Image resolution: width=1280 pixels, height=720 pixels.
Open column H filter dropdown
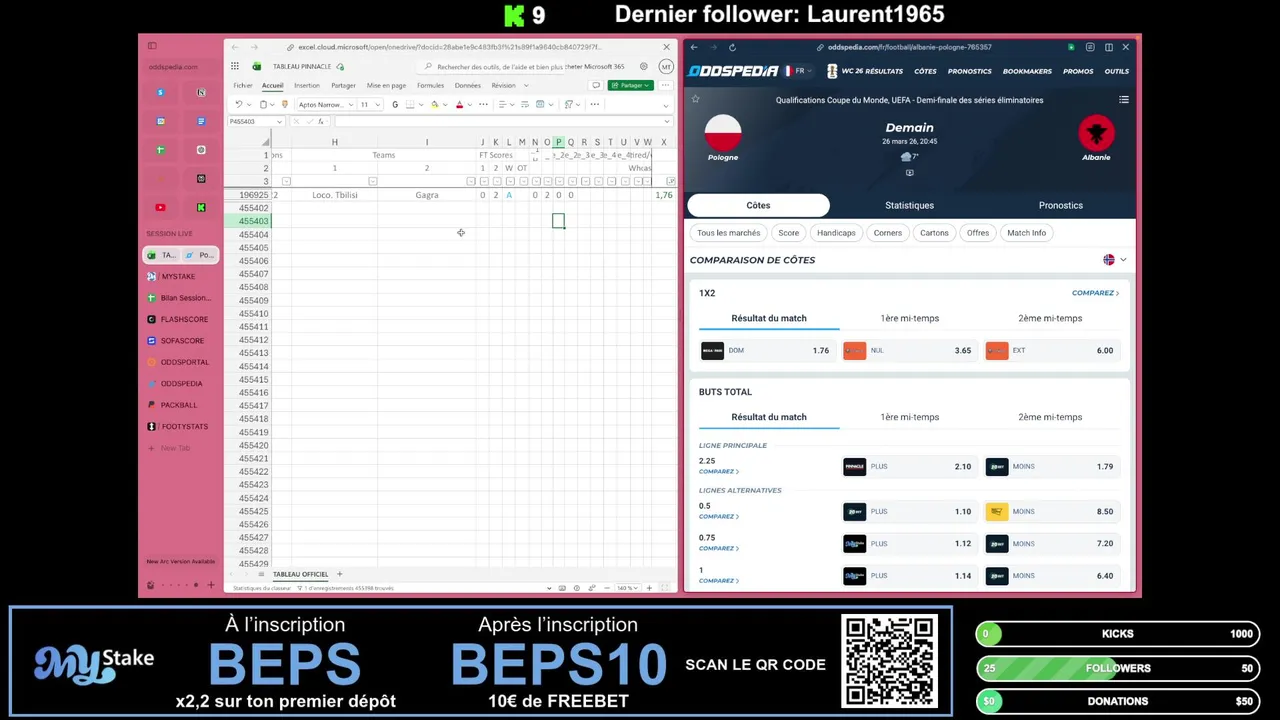[373, 181]
